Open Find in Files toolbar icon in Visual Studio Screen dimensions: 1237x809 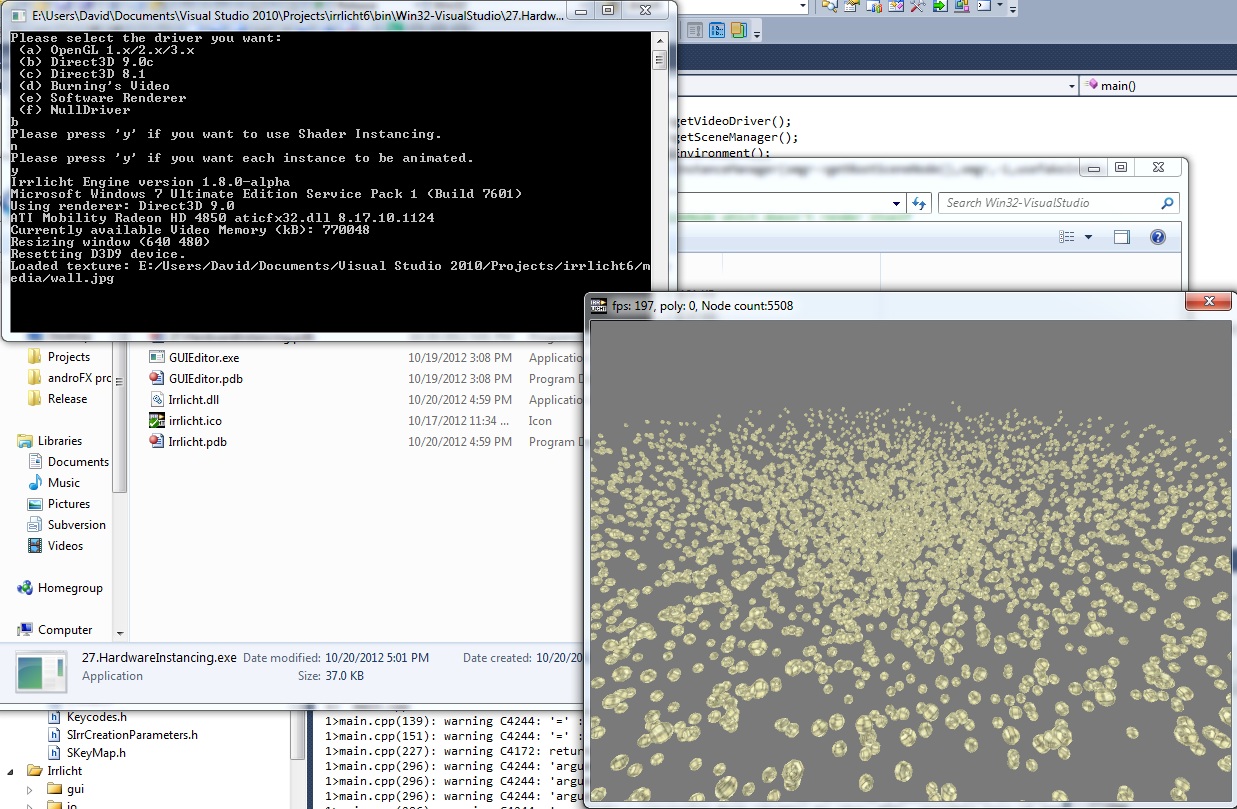click(830, 6)
